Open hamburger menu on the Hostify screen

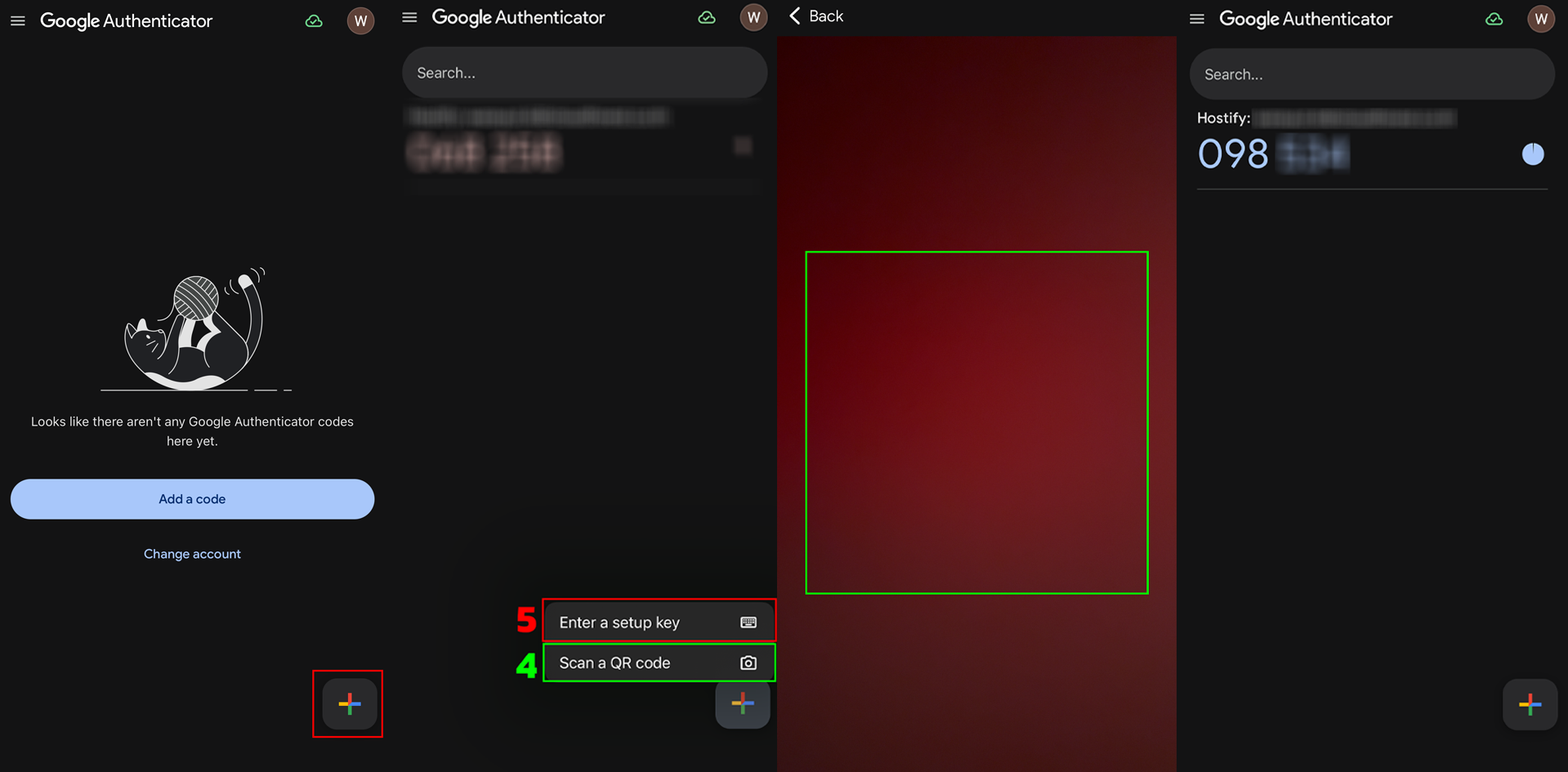point(1197,20)
